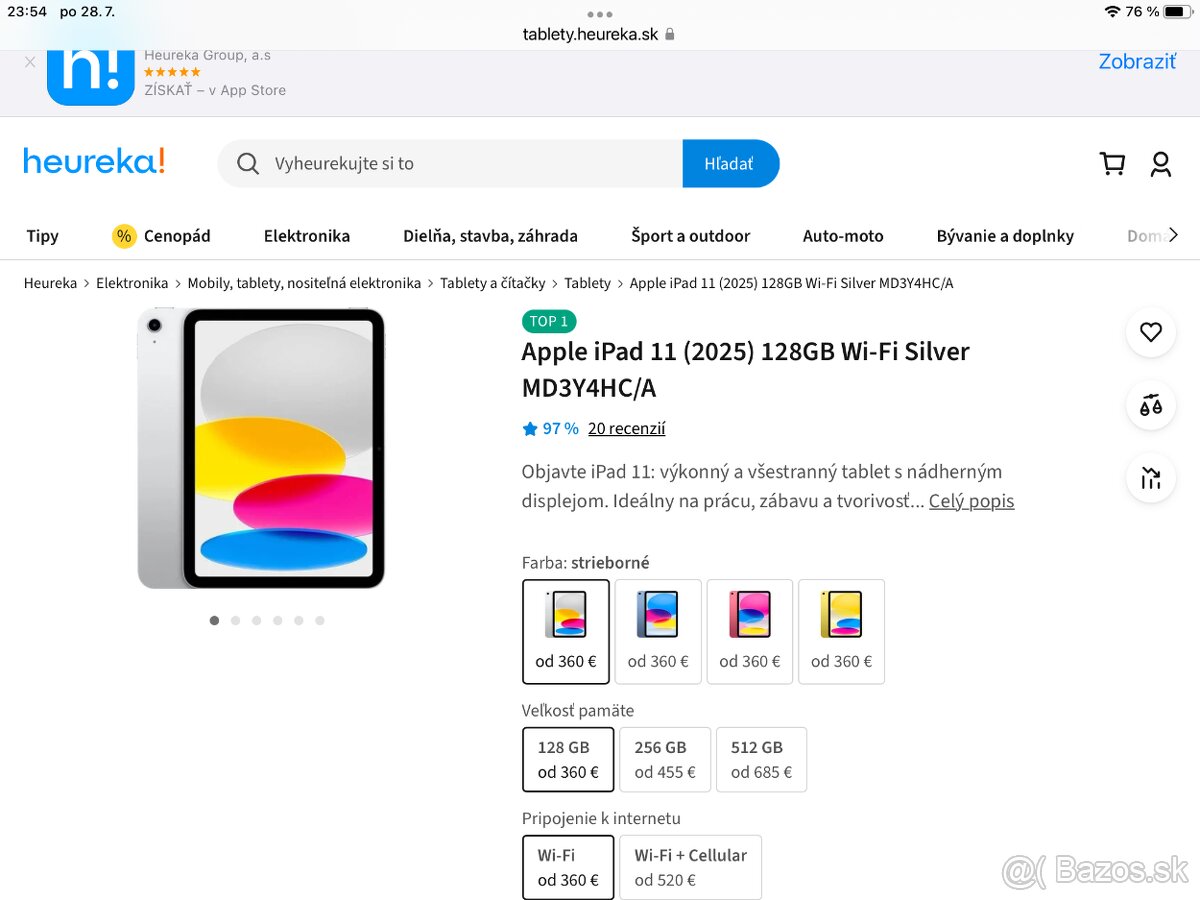Image resolution: width=1200 pixels, height=900 pixels.
Task: Open the Auto-moto menu
Action: [843, 236]
